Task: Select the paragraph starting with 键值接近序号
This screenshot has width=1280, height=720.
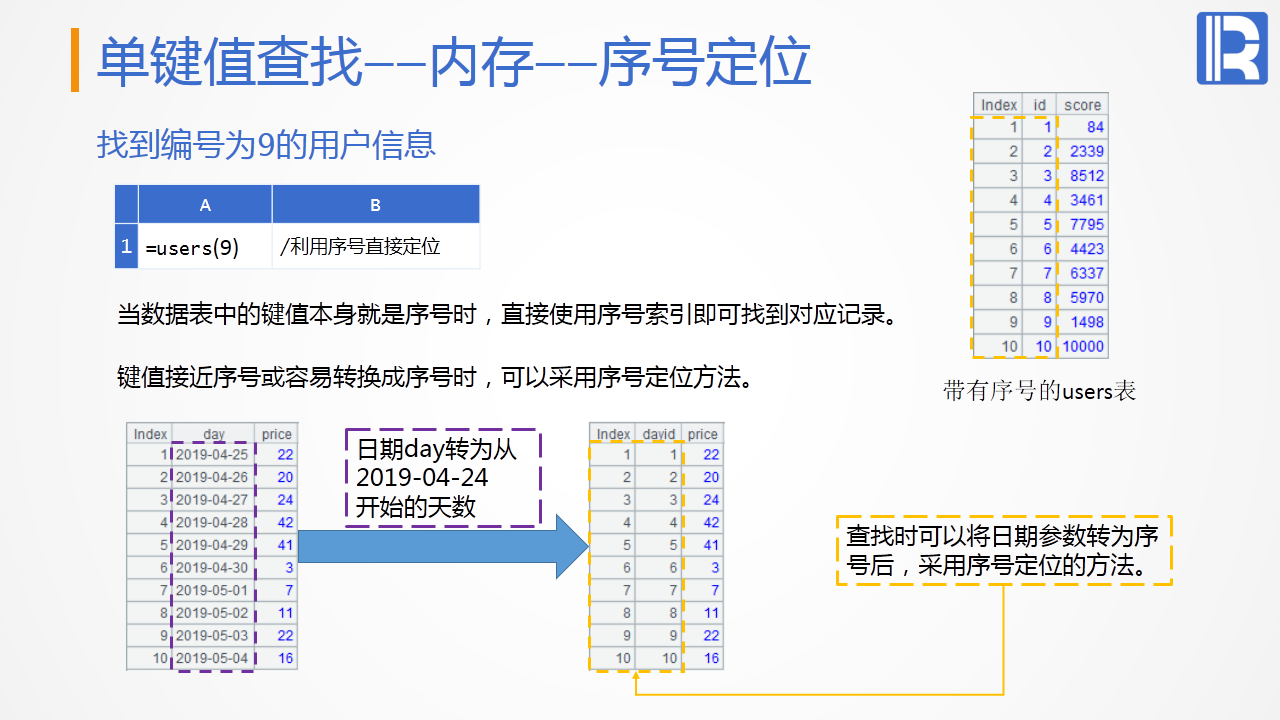Action: tap(435, 377)
